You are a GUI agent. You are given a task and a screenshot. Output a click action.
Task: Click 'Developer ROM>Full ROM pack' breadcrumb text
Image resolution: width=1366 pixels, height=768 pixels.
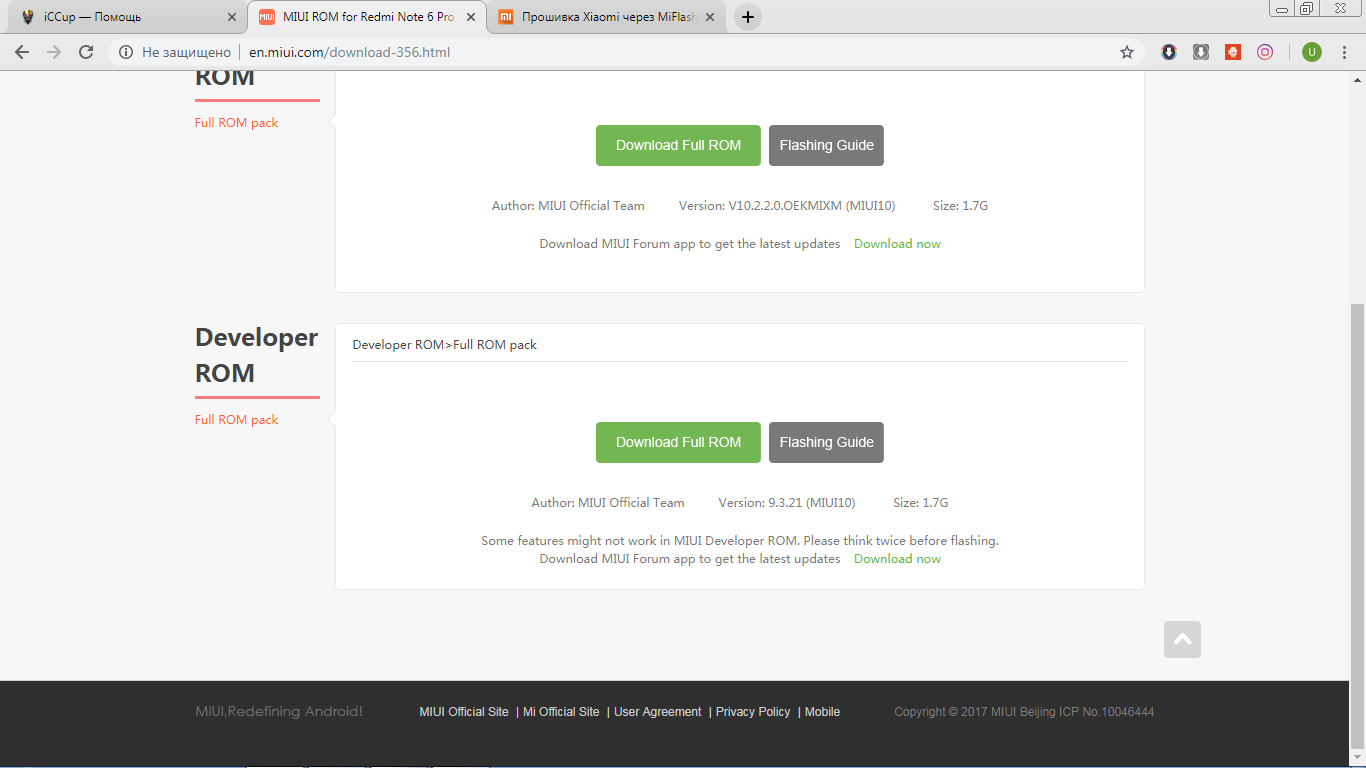coord(445,345)
